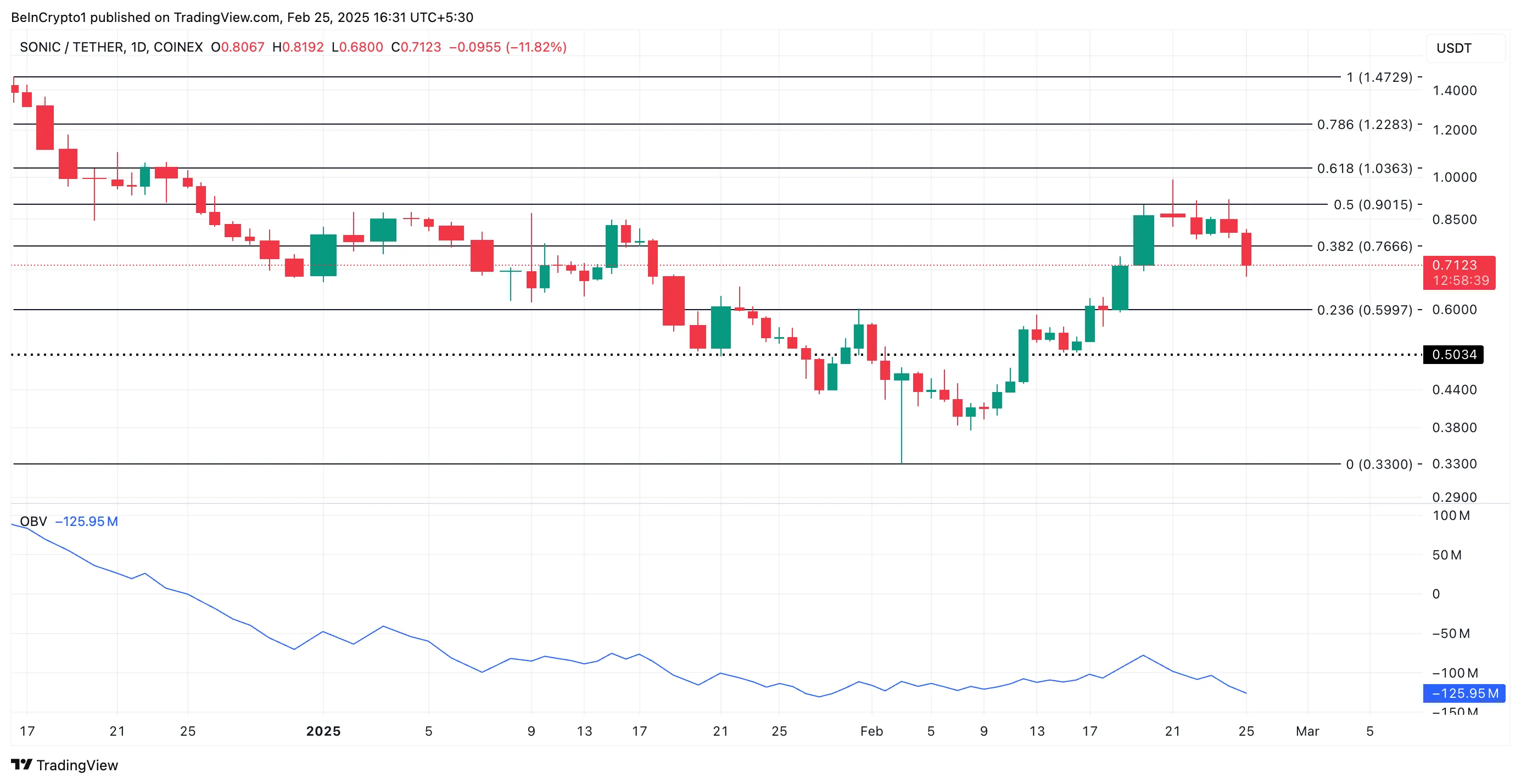Click the −11.82% change value in header

[536, 47]
